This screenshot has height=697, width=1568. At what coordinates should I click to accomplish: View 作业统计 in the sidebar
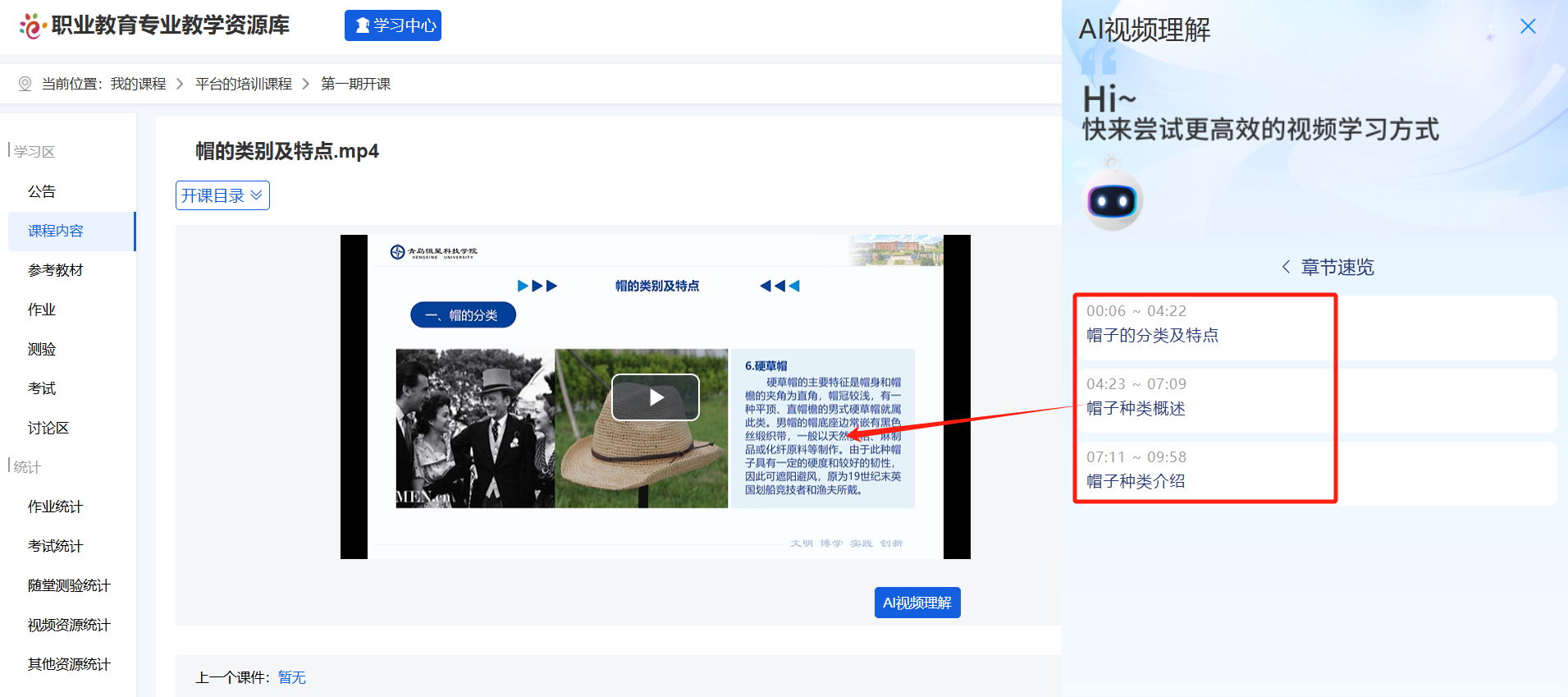(x=56, y=507)
